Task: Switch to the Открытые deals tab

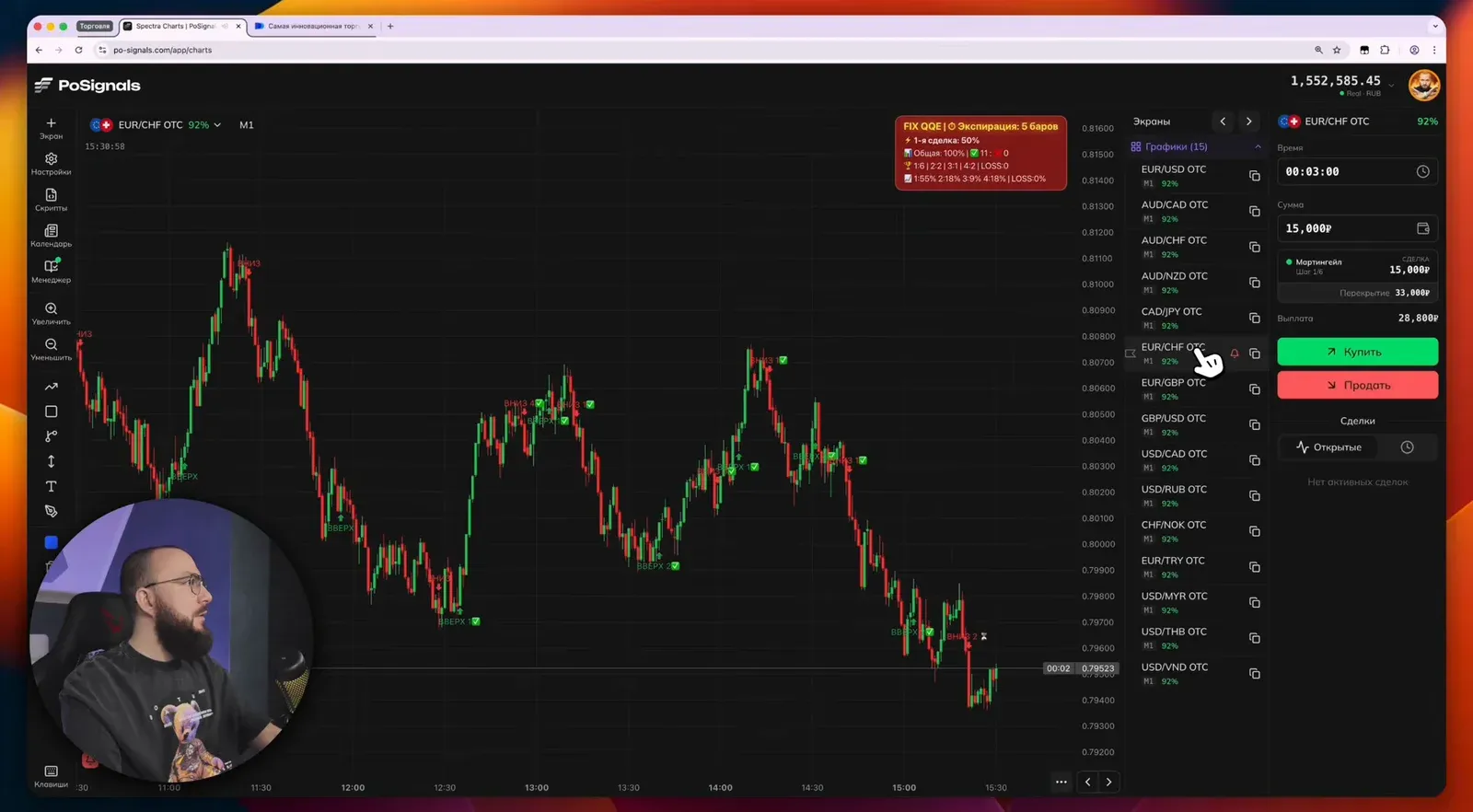Action: (1328, 447)
